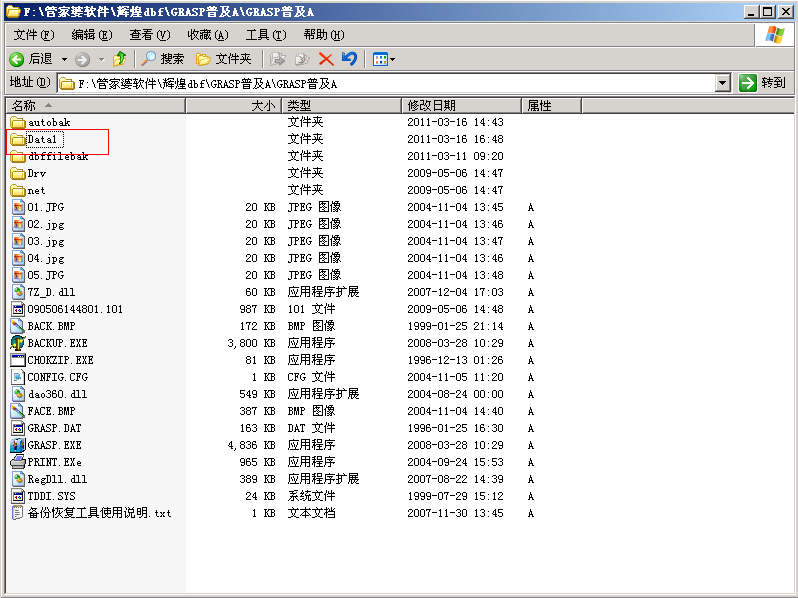798x598 pixels.
Task: Click the blue Undo arrow icon
Action: pos(349,59)
